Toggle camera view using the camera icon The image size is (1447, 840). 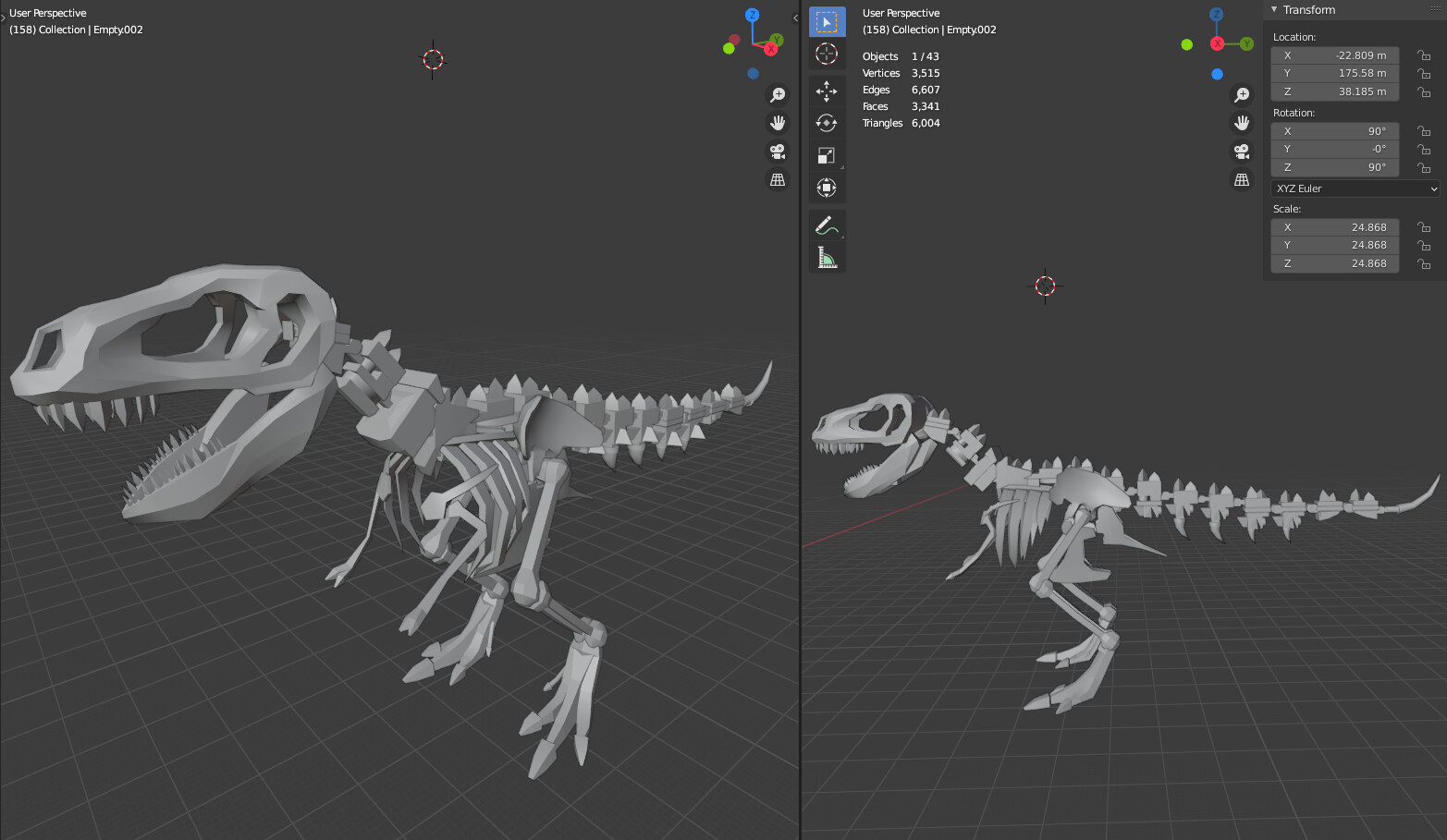pyautogui.click(x=778, y=151)
